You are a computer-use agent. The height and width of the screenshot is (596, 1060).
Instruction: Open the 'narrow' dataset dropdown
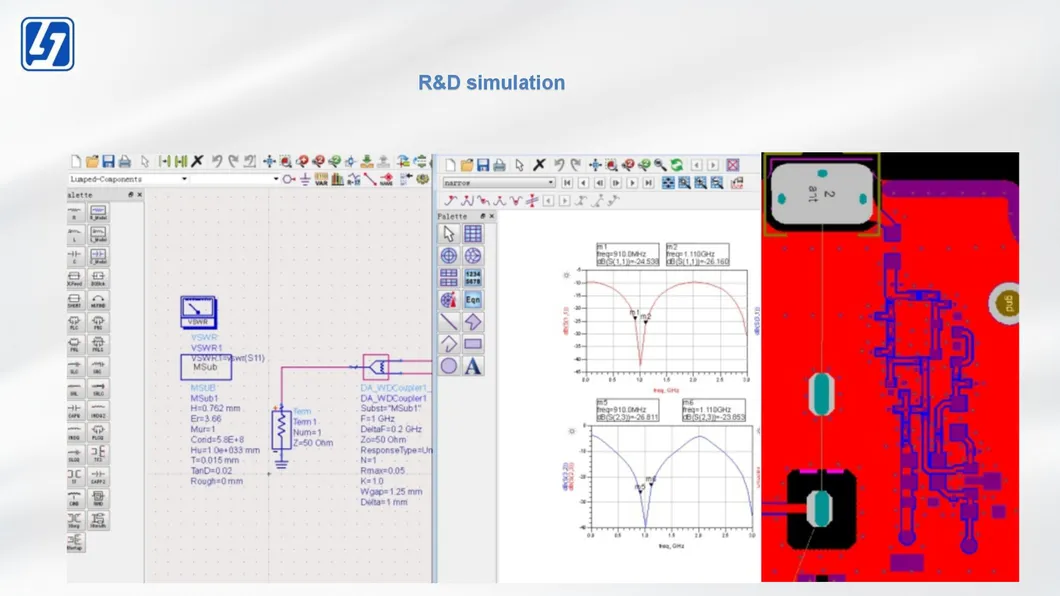pos(550,183)
